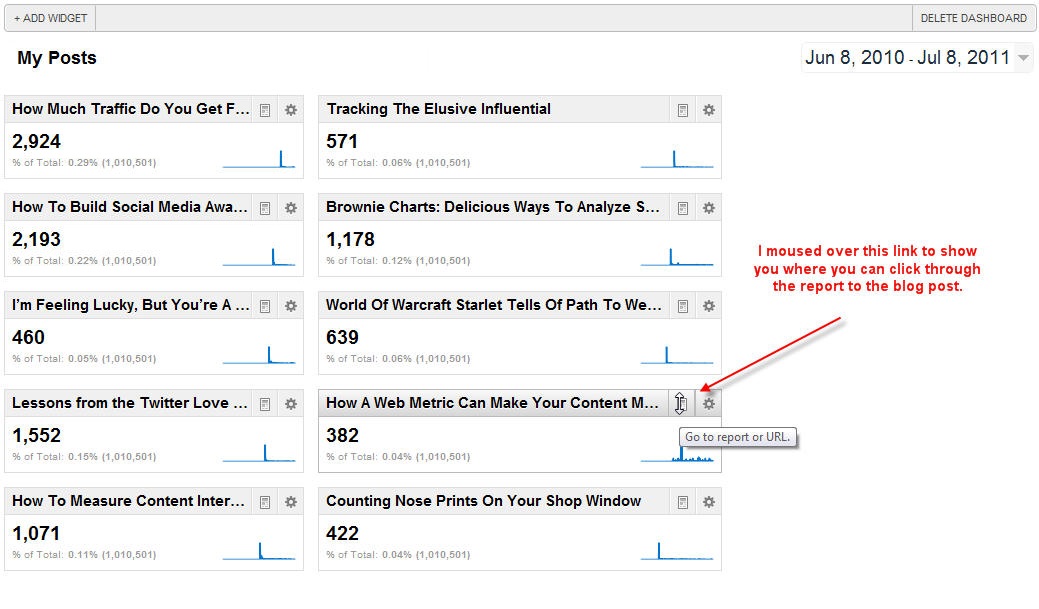
Task: Click report icon on Lessons from Twitter widget
Action: click(x=265, y=404)
